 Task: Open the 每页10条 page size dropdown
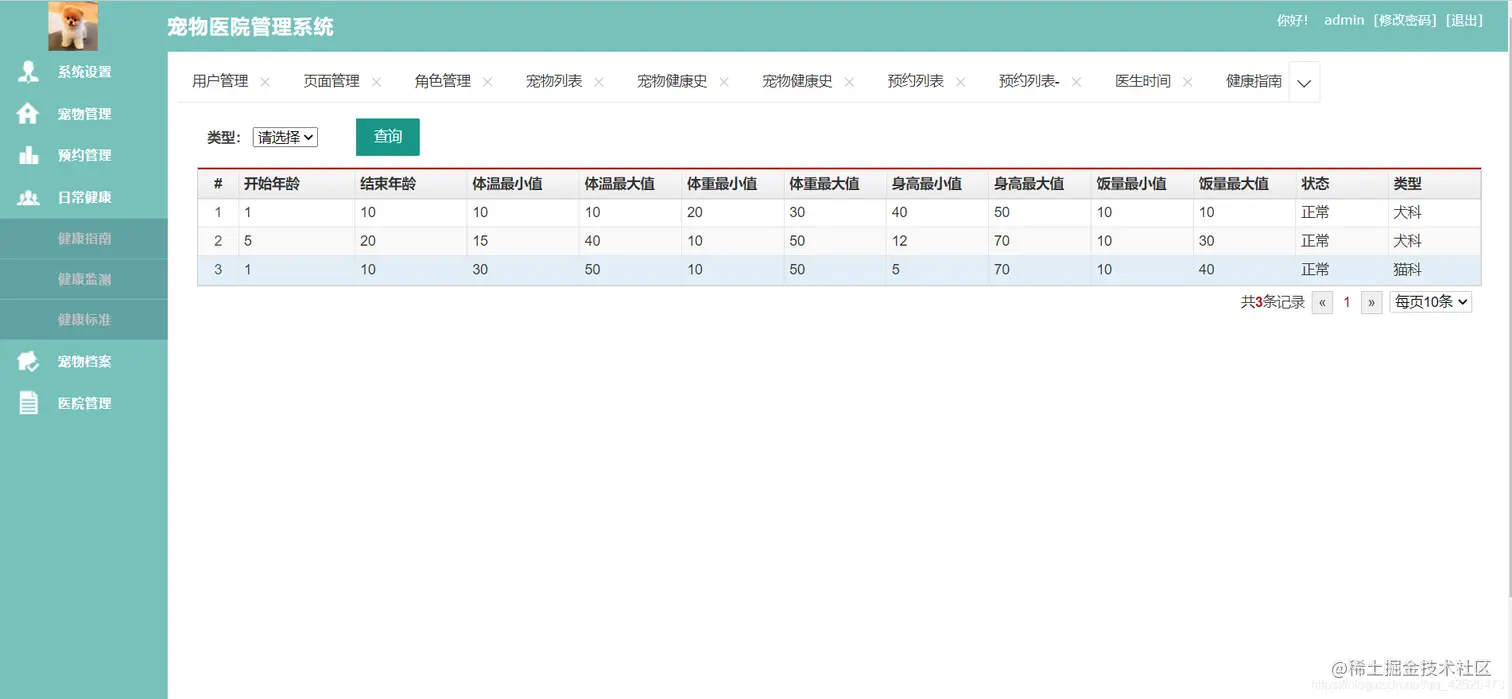tap(1430, 302)
